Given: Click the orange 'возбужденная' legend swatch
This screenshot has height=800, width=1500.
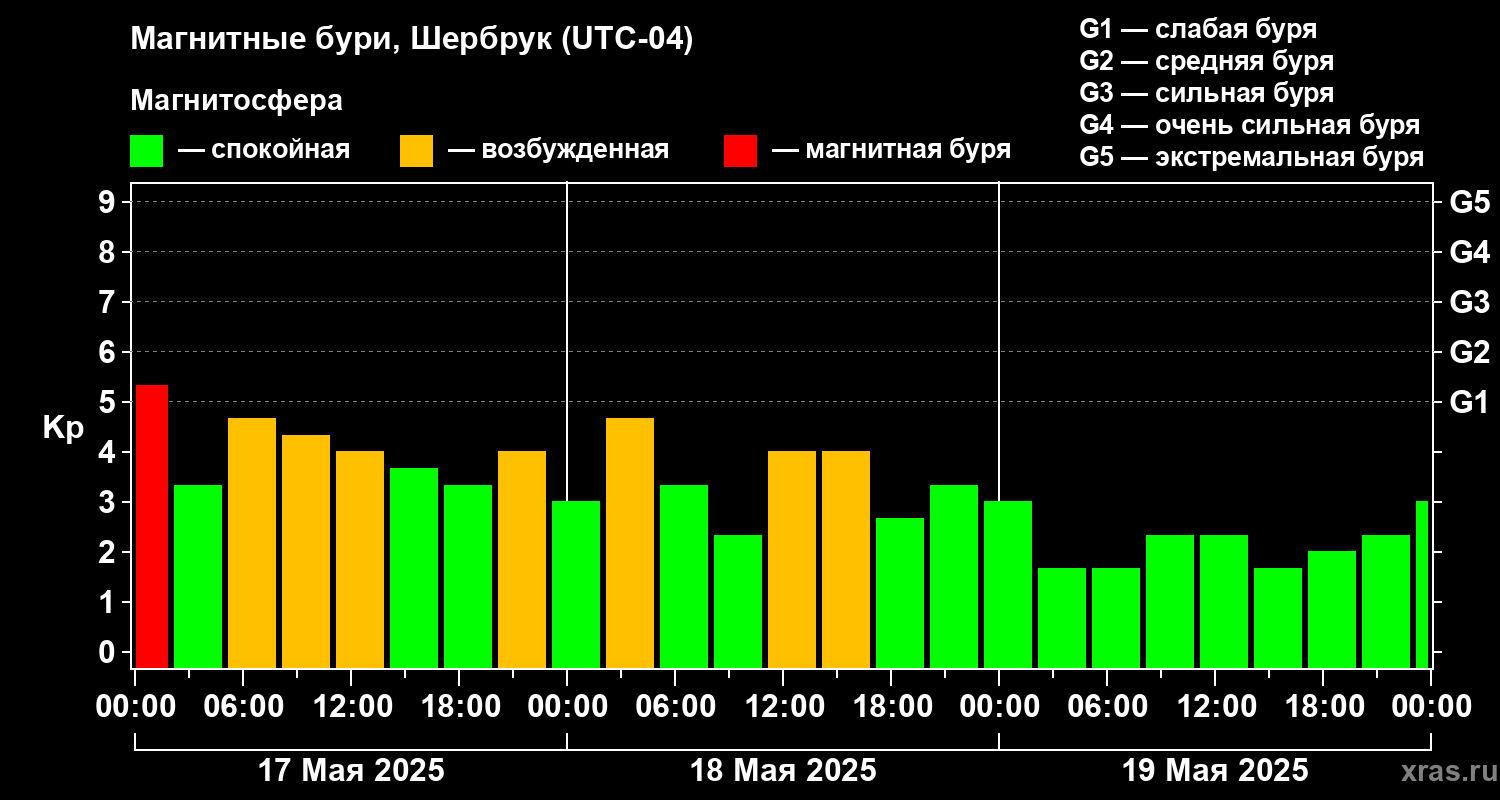Looking at the screenshot, I should pos(416,151).
